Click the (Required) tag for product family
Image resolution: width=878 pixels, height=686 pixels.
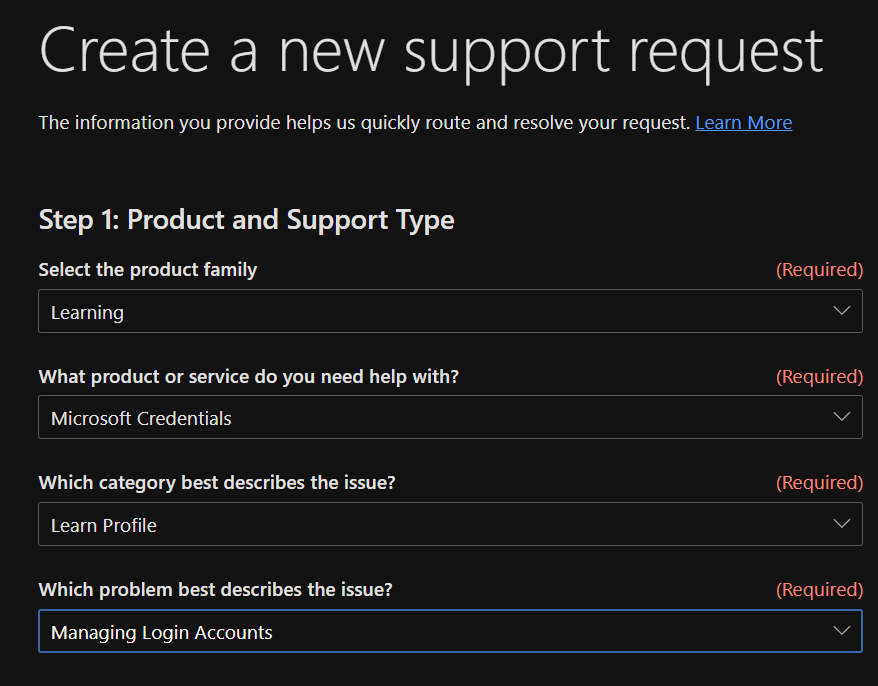coord(820,270)
